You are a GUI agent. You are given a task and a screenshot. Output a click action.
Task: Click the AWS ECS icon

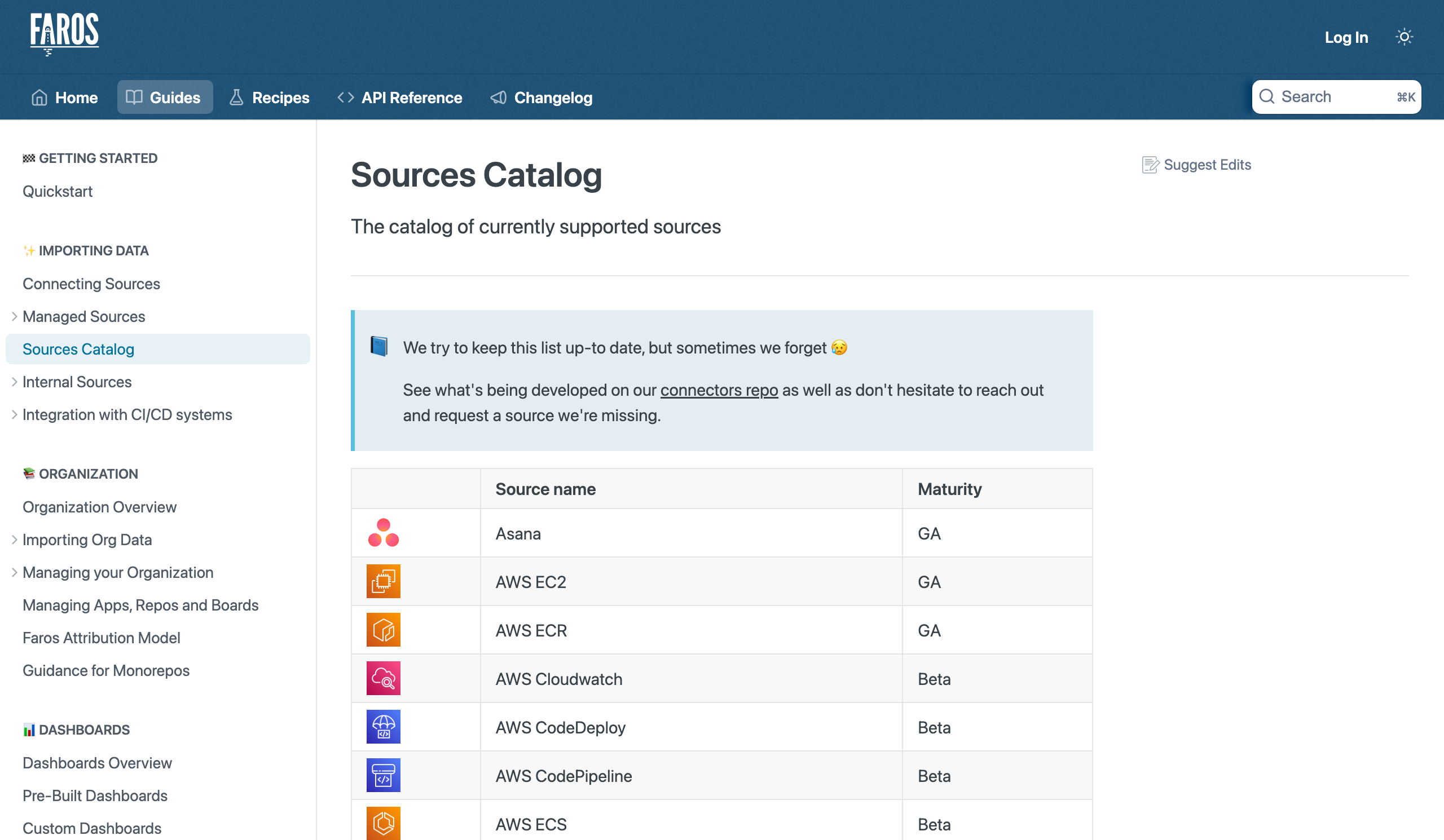(384, 824)
